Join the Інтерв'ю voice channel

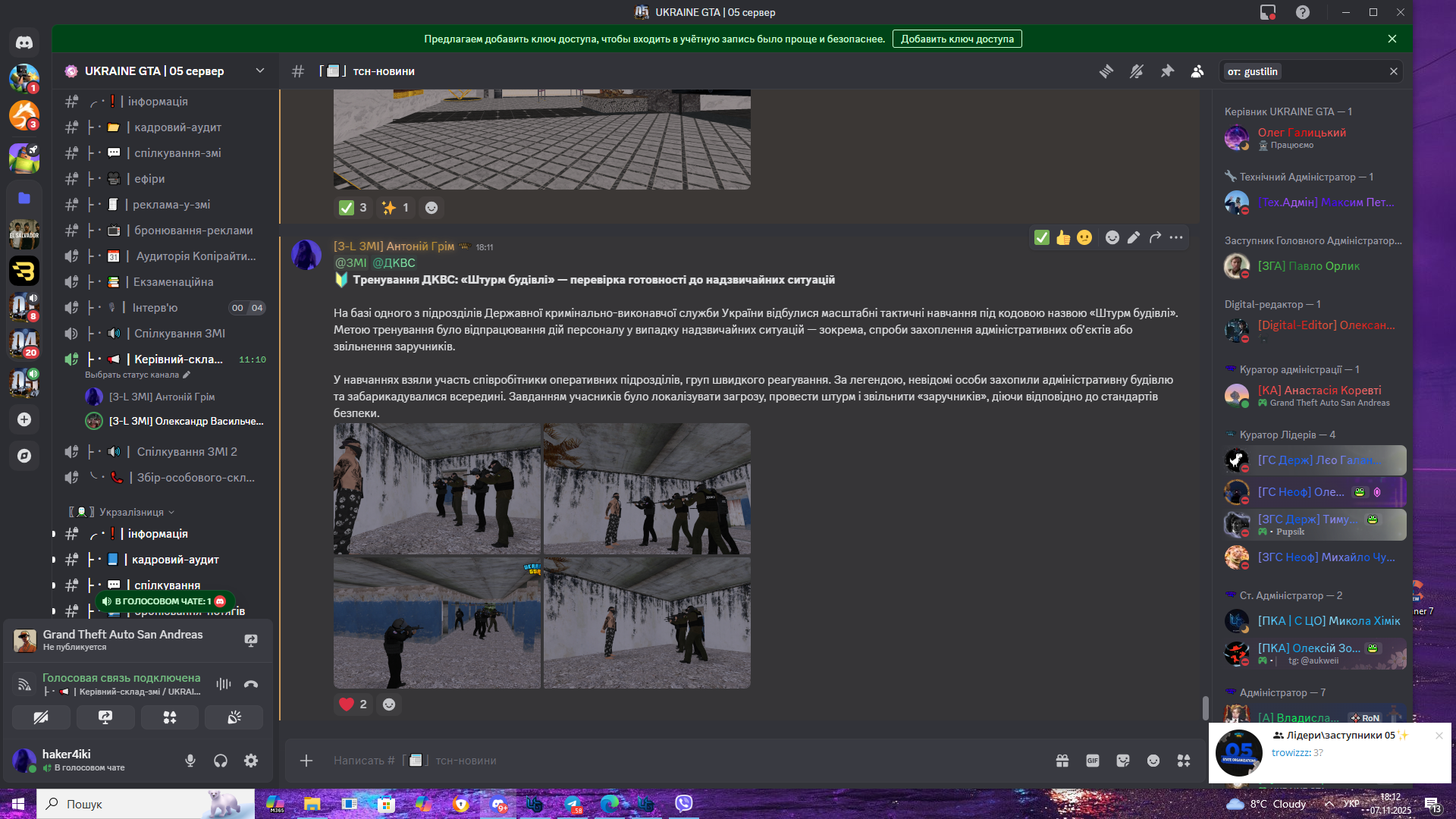pyautogui.click(x=165, y=308)
